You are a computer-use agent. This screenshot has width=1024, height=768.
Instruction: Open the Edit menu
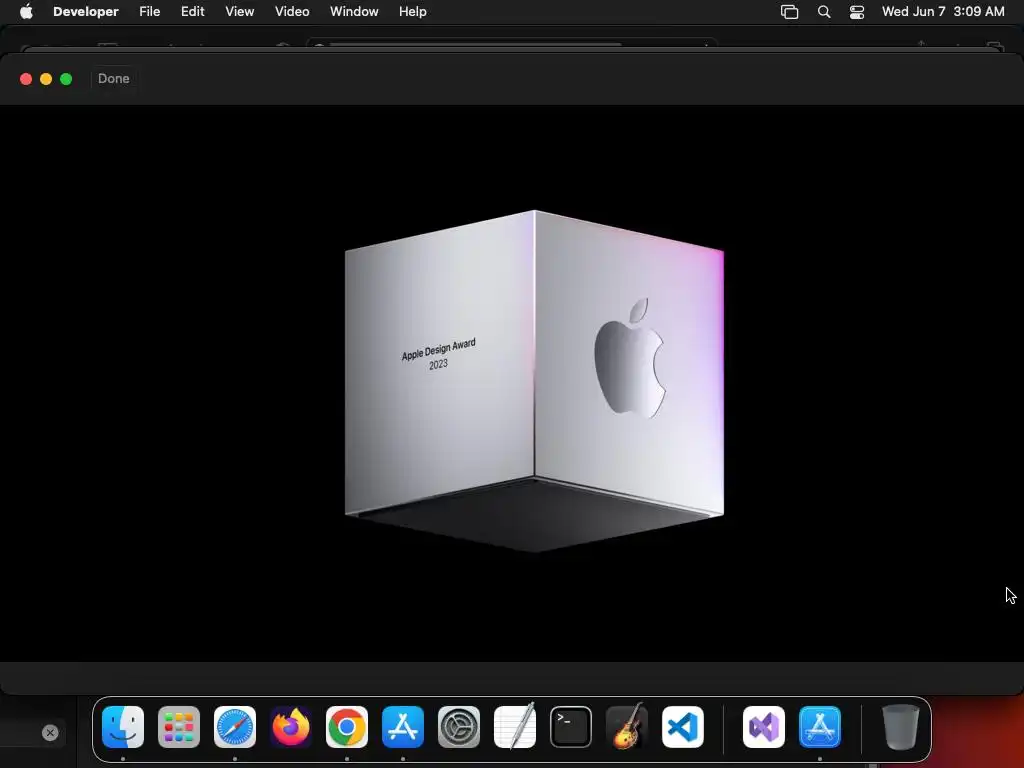[x=193, y=11]
